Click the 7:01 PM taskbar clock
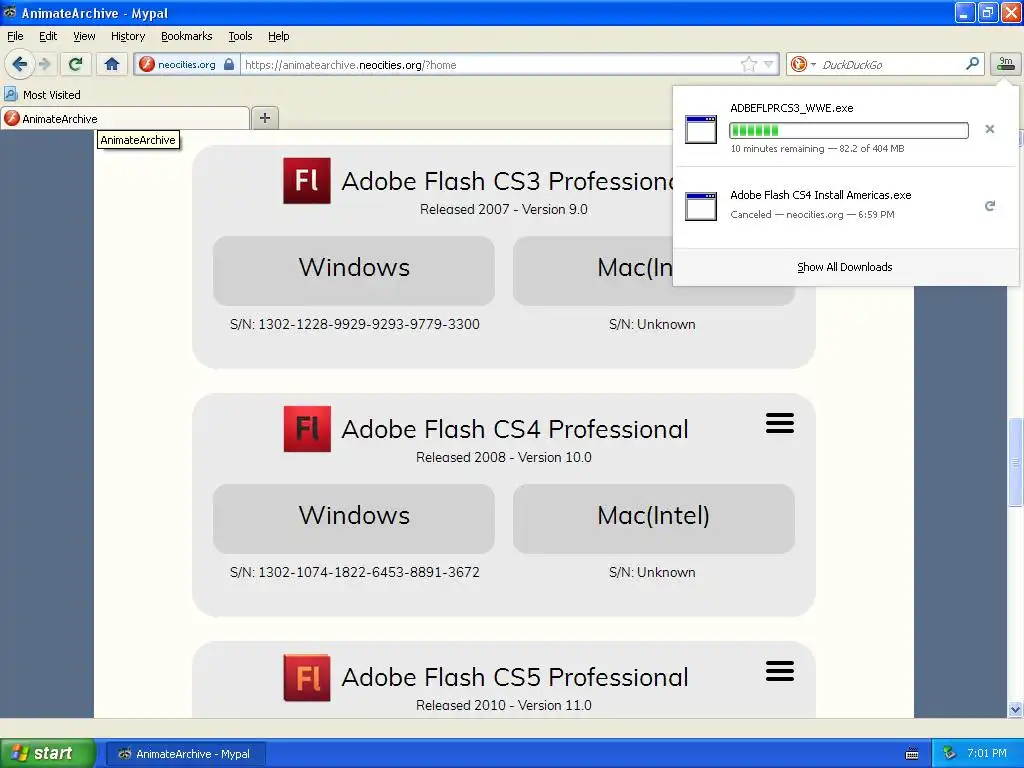 [x=987, y=753]
